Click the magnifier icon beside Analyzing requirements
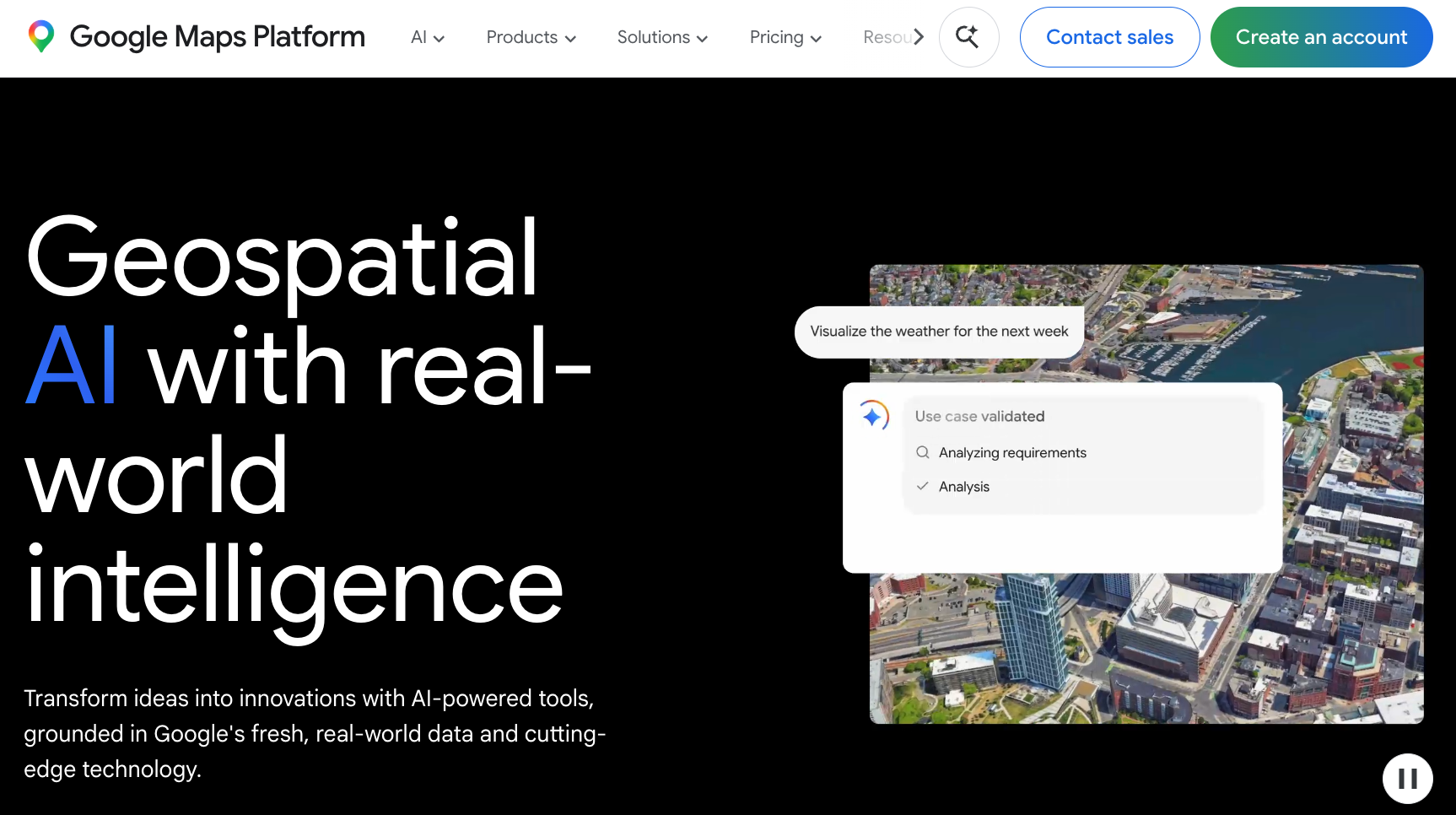The height and width of the screenshot is (815, 1456). point(923,452)
